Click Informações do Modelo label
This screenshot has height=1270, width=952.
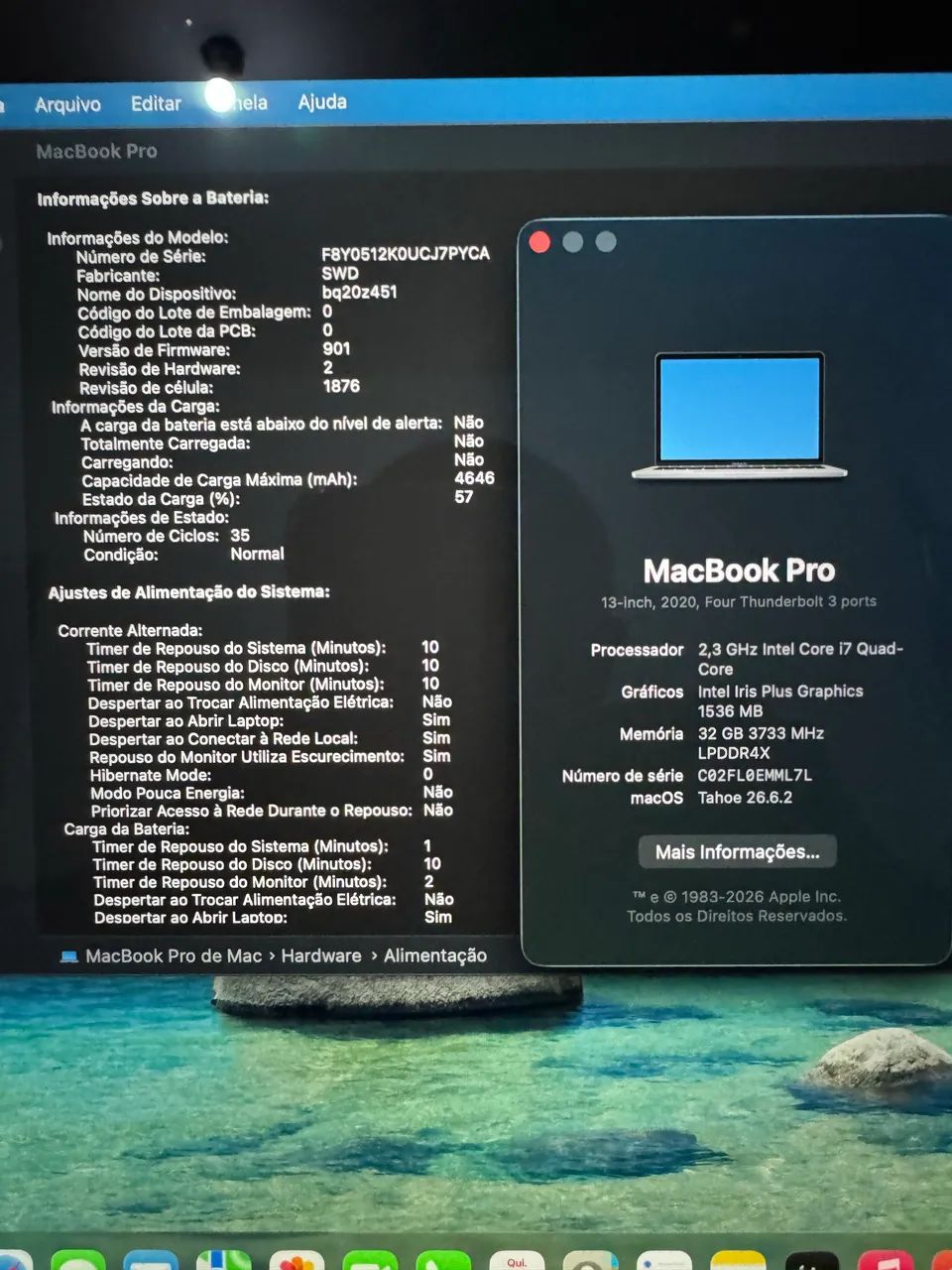pos(138,237)
